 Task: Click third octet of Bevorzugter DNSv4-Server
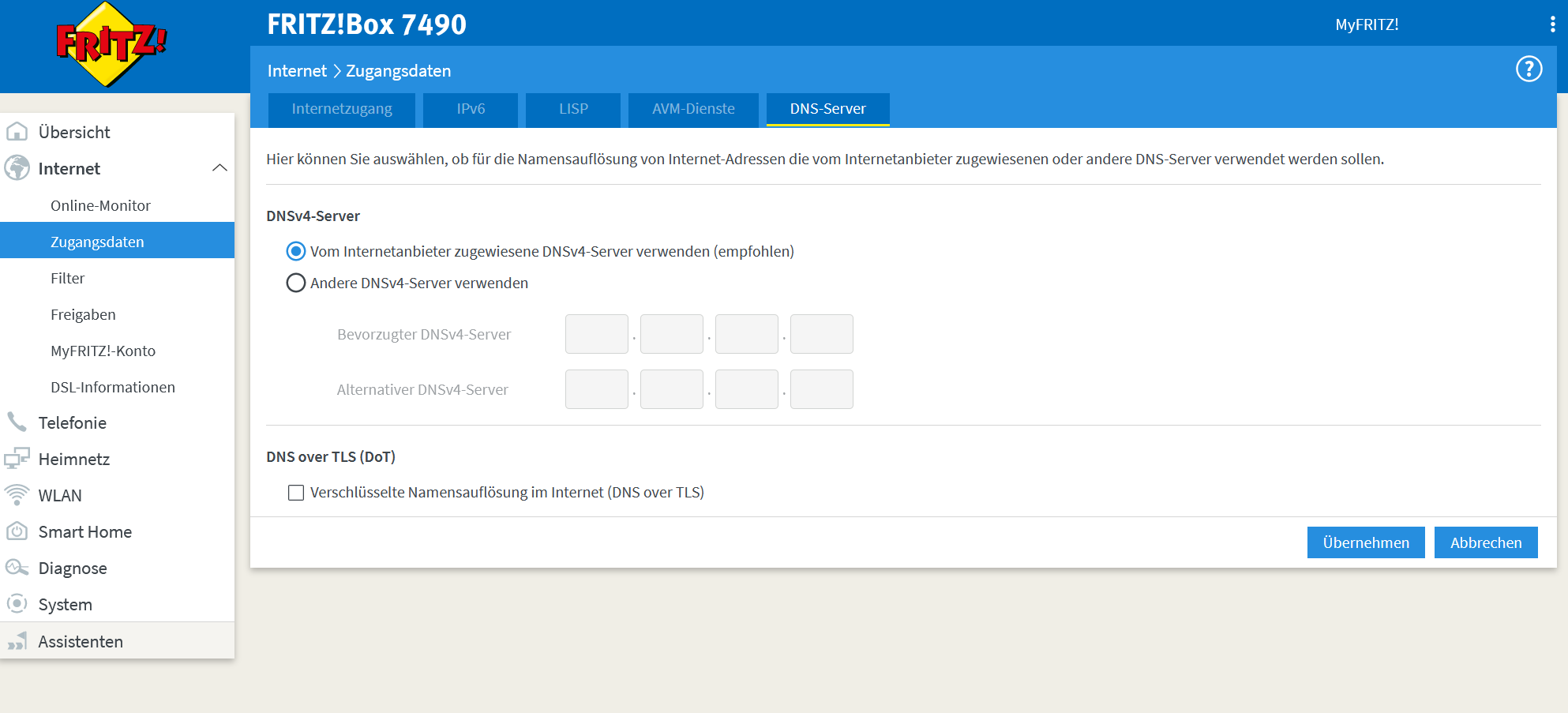(x=747, y=334)
